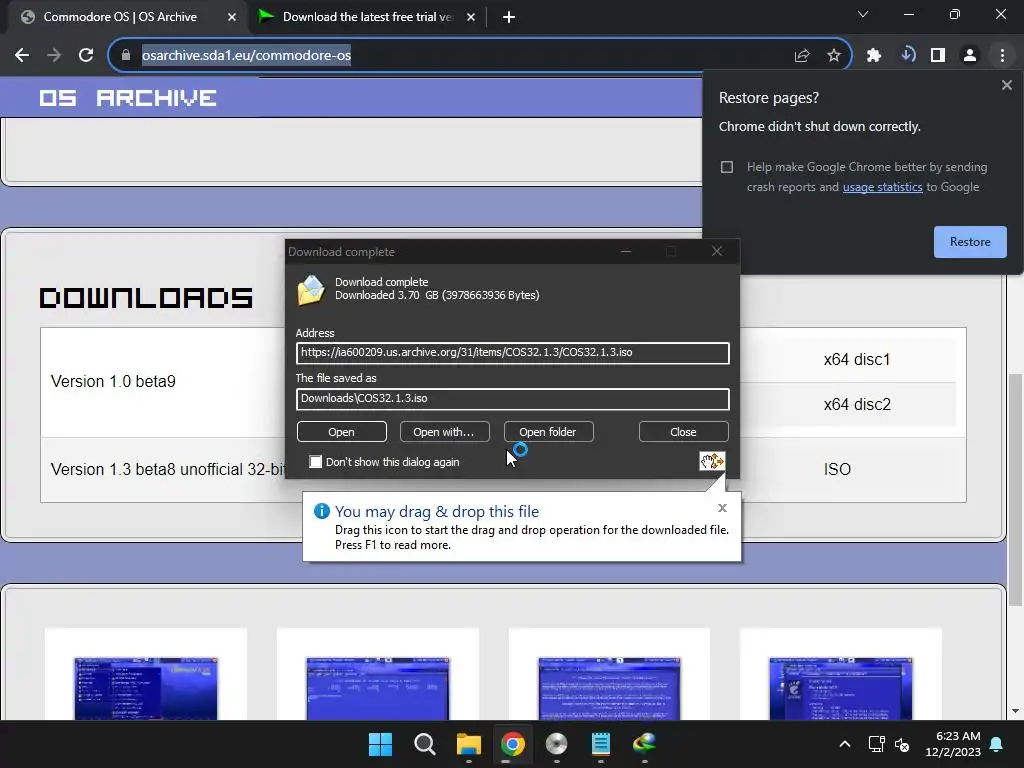Open File Explorer from taskbar
Image resolution: width=1024 pixels, height=768 pixels.
469,744
